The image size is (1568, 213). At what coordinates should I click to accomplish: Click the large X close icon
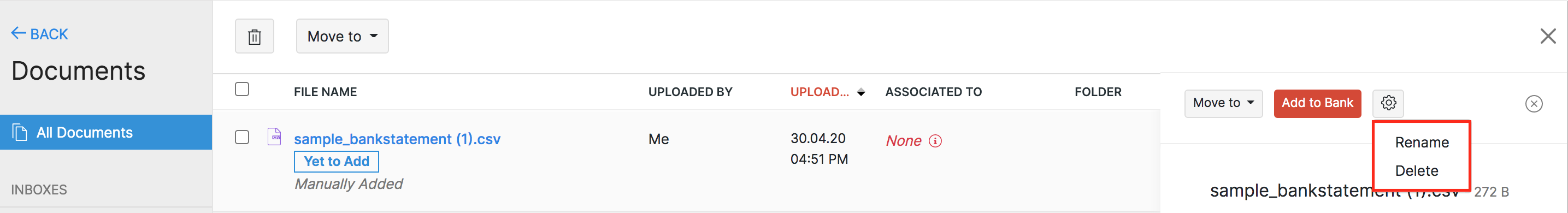(1547, 37)
